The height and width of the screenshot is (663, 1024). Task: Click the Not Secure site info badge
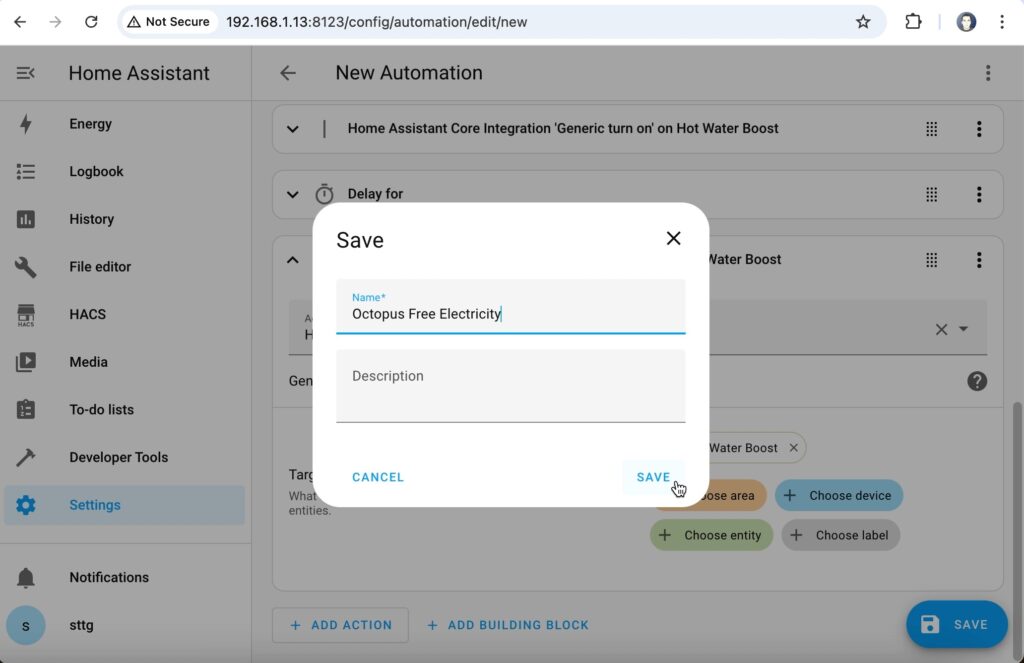click(168, 22)
